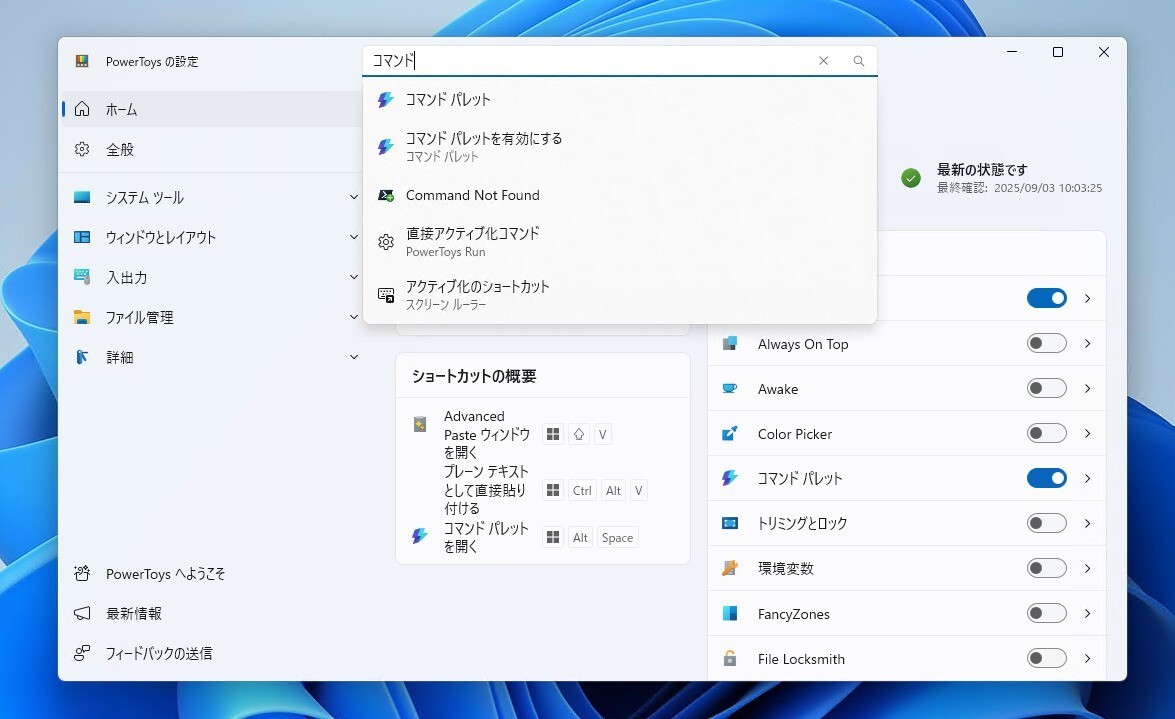Click the green up-to-date checkmark icon
Image resolution: width=1175 pixels, height=719 pixels.
911,178
